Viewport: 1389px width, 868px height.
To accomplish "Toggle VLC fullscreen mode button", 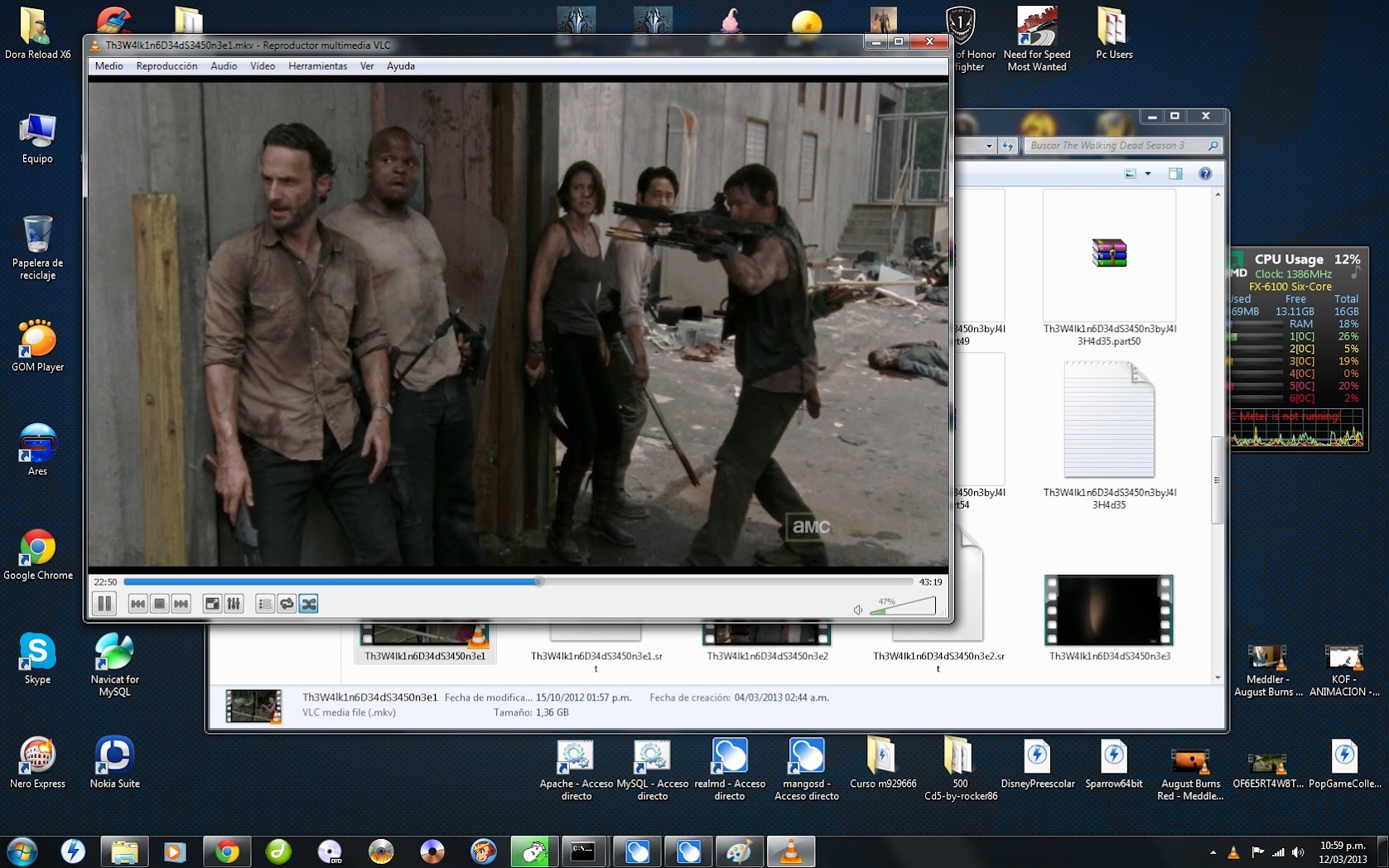I will [212, 604].
